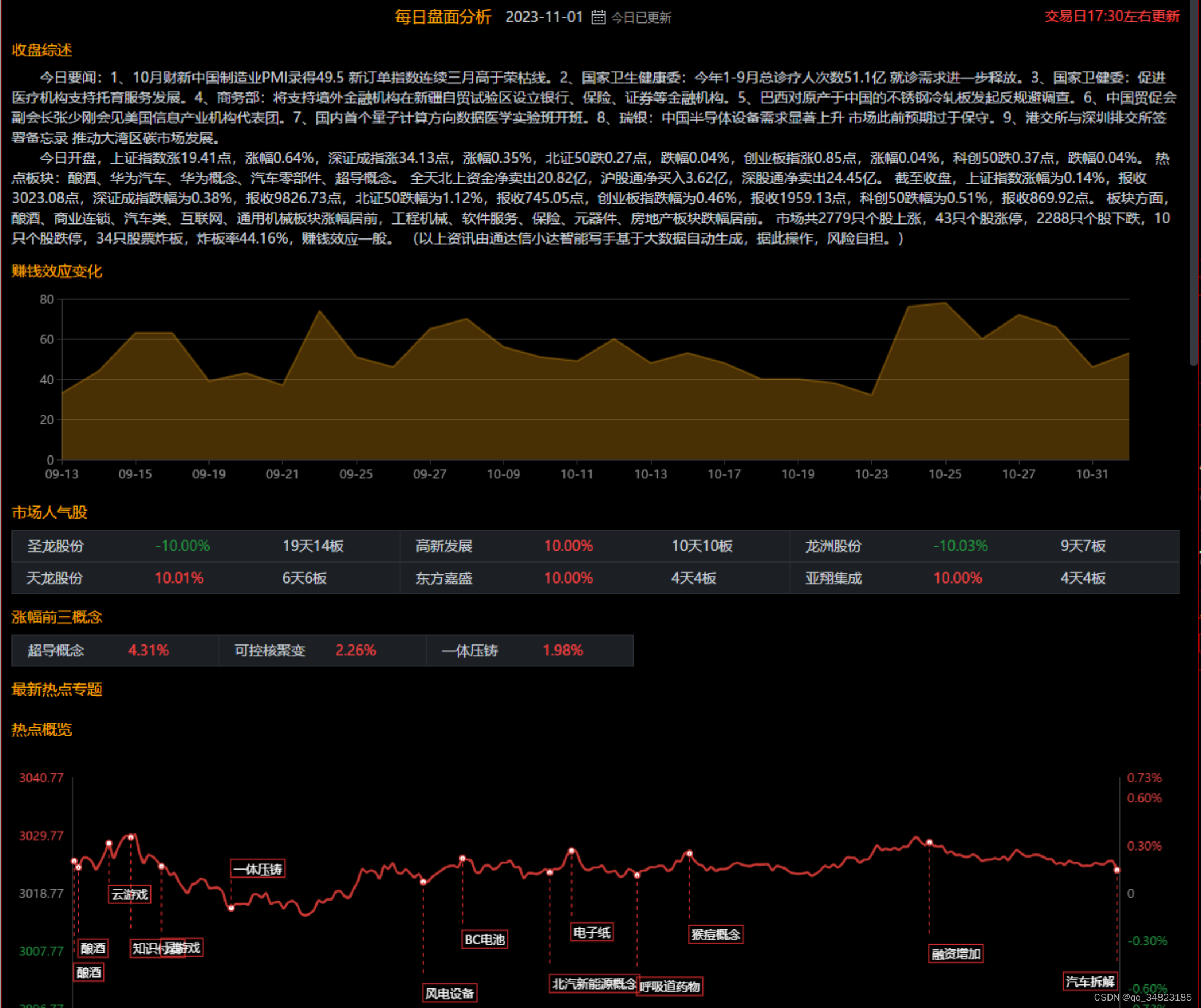Click the 2023-11-01 date field
1201x1008 pixels.
click(543, 17)
